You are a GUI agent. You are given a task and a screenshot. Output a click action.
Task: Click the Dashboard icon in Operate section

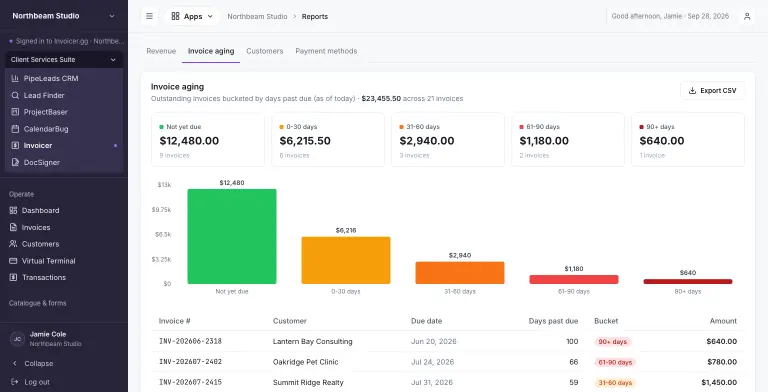point(13,210)
